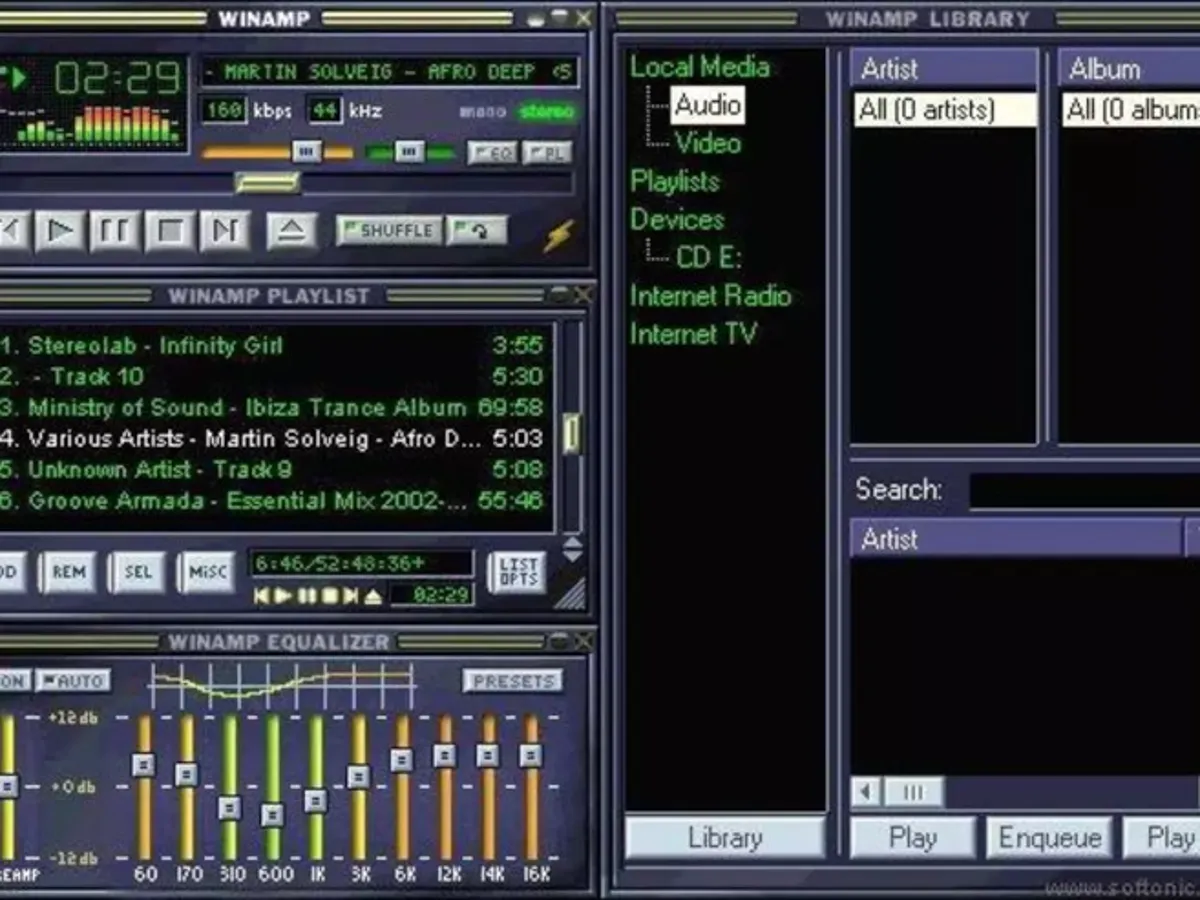Open Playlists in the library tree
Image resolution: width=1200 pixels, height=900 pixels.
(675, 181)
